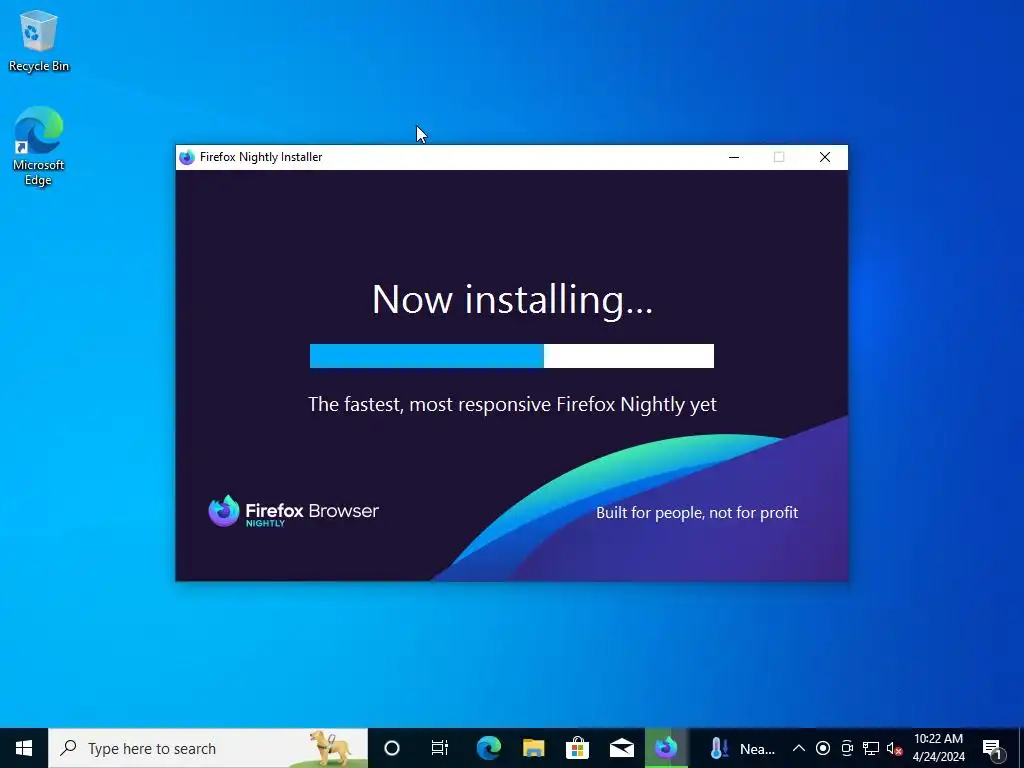Click the Firefox Nightly icon in installer title bar

point(187,157)
